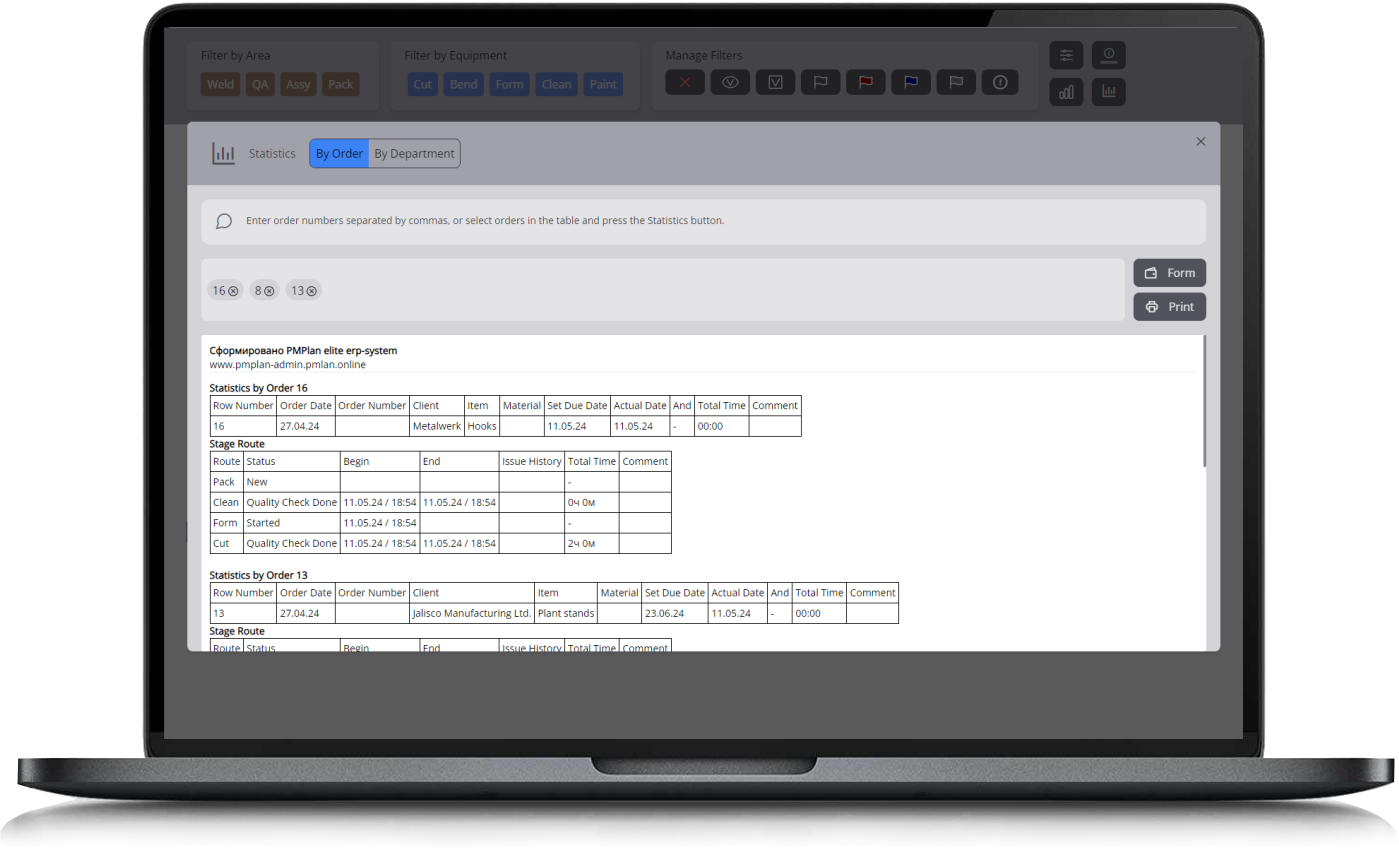Viewport: 1399px width, 852px height.
Task: Select the By Order tab
Action: [339, 153]
